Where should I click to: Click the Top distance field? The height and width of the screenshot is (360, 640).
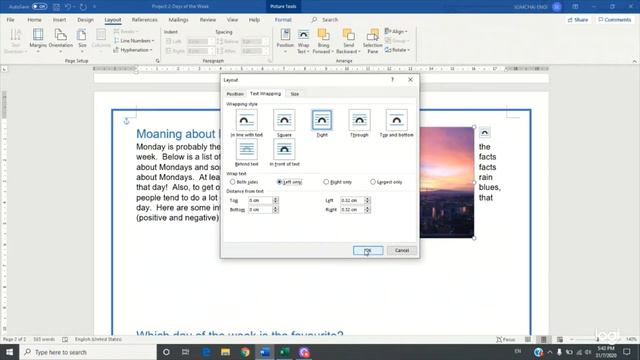[x=260, y=200]
